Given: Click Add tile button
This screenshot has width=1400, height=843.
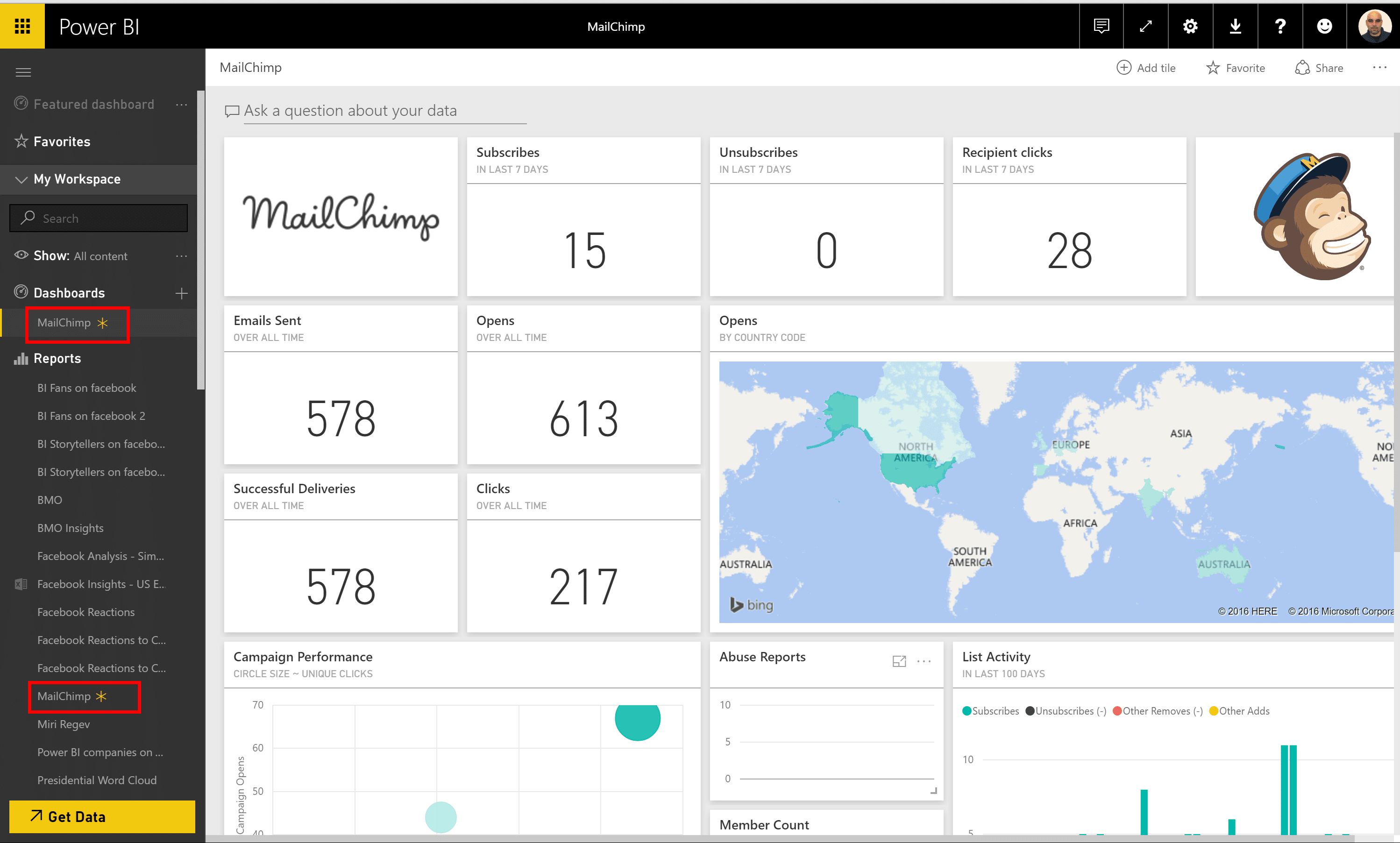Looking at the screenshot, I should [x=1146, y=68].
